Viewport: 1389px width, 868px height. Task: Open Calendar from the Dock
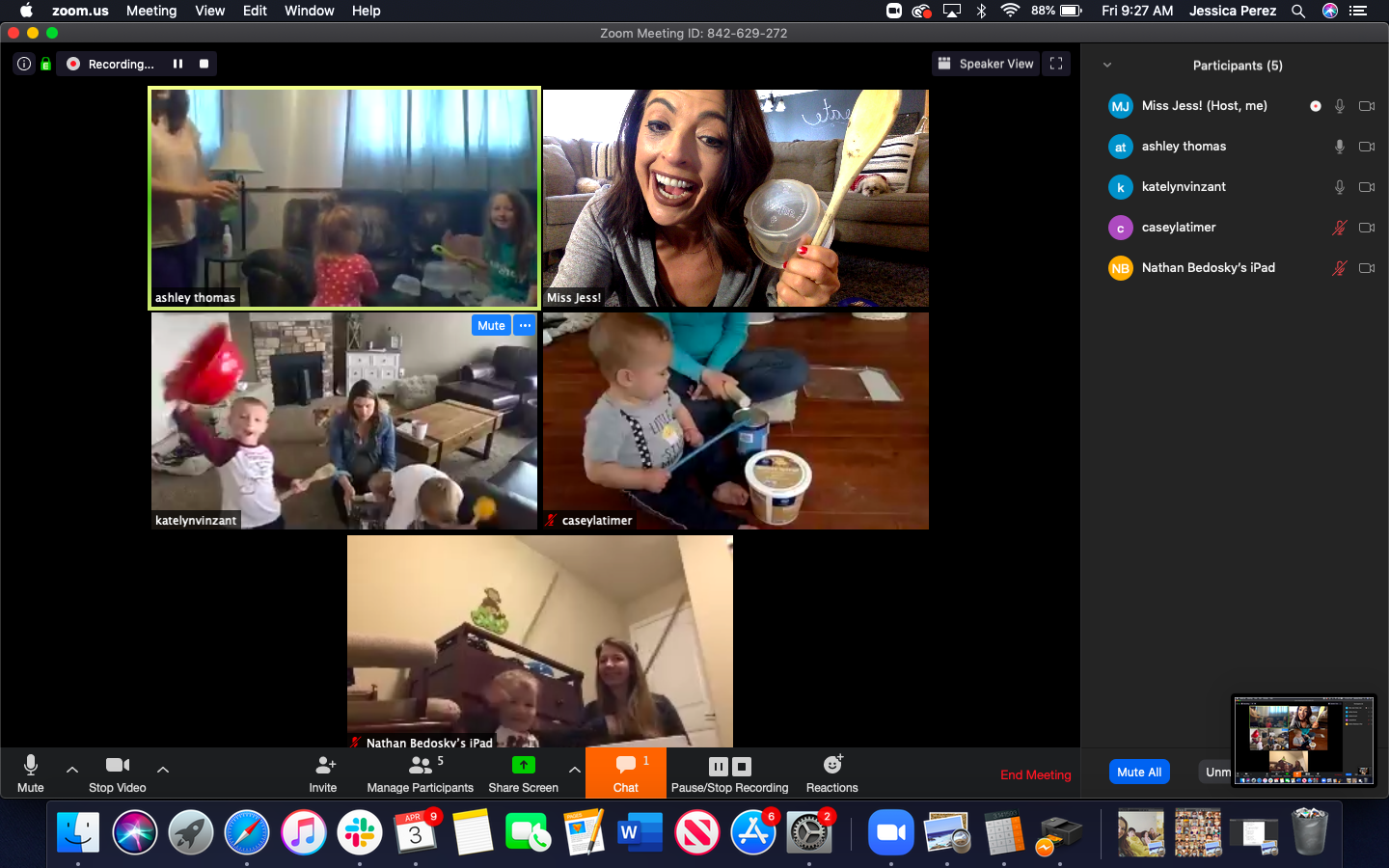[416, 832]
